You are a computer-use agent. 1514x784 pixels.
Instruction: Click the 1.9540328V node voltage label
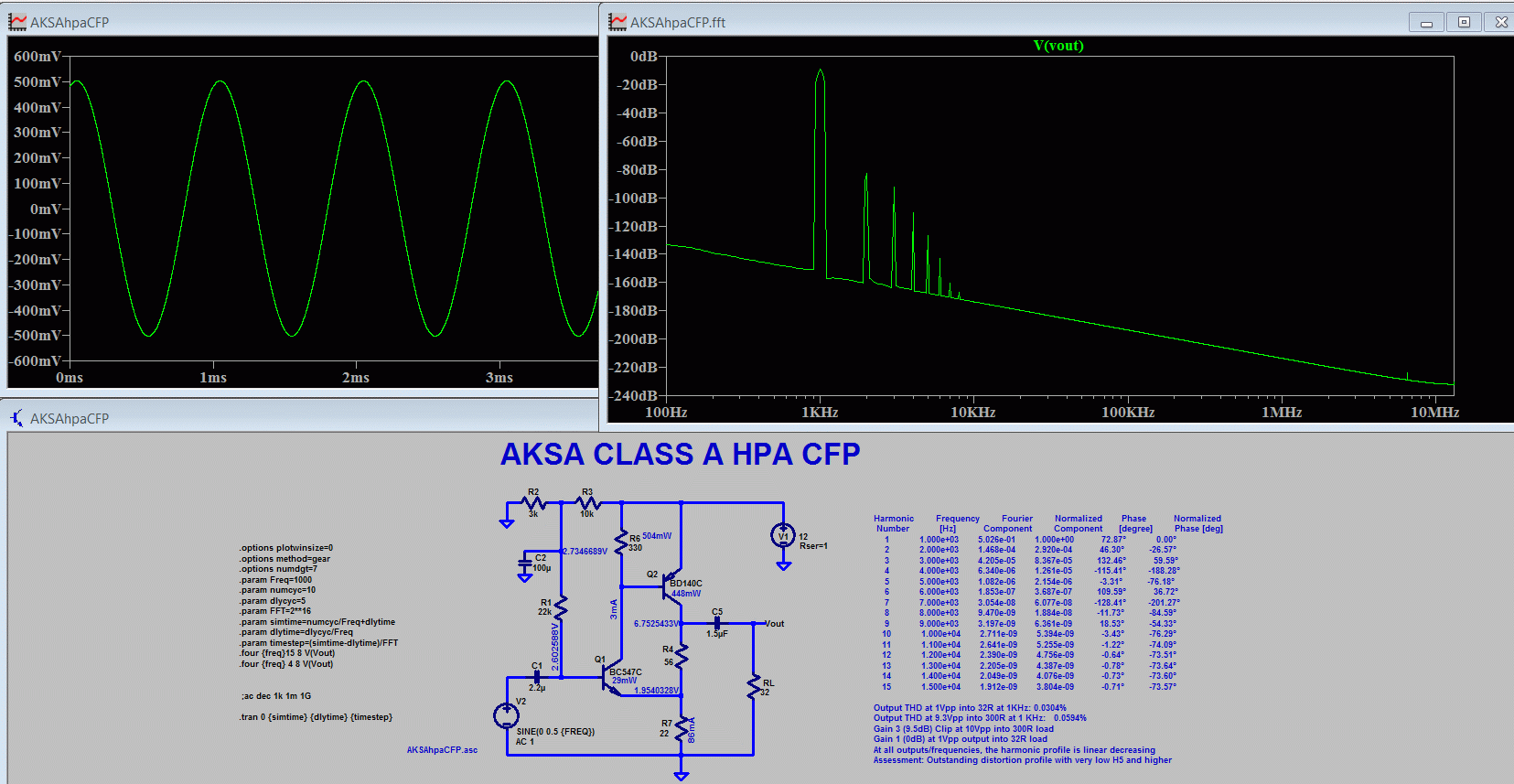click(657, 691)
